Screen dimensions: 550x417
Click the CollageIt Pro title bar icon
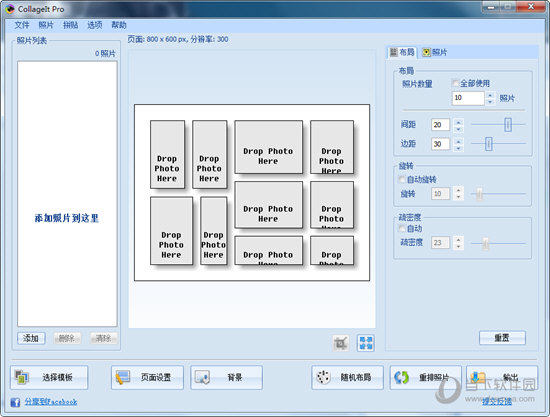pos(10,9)
